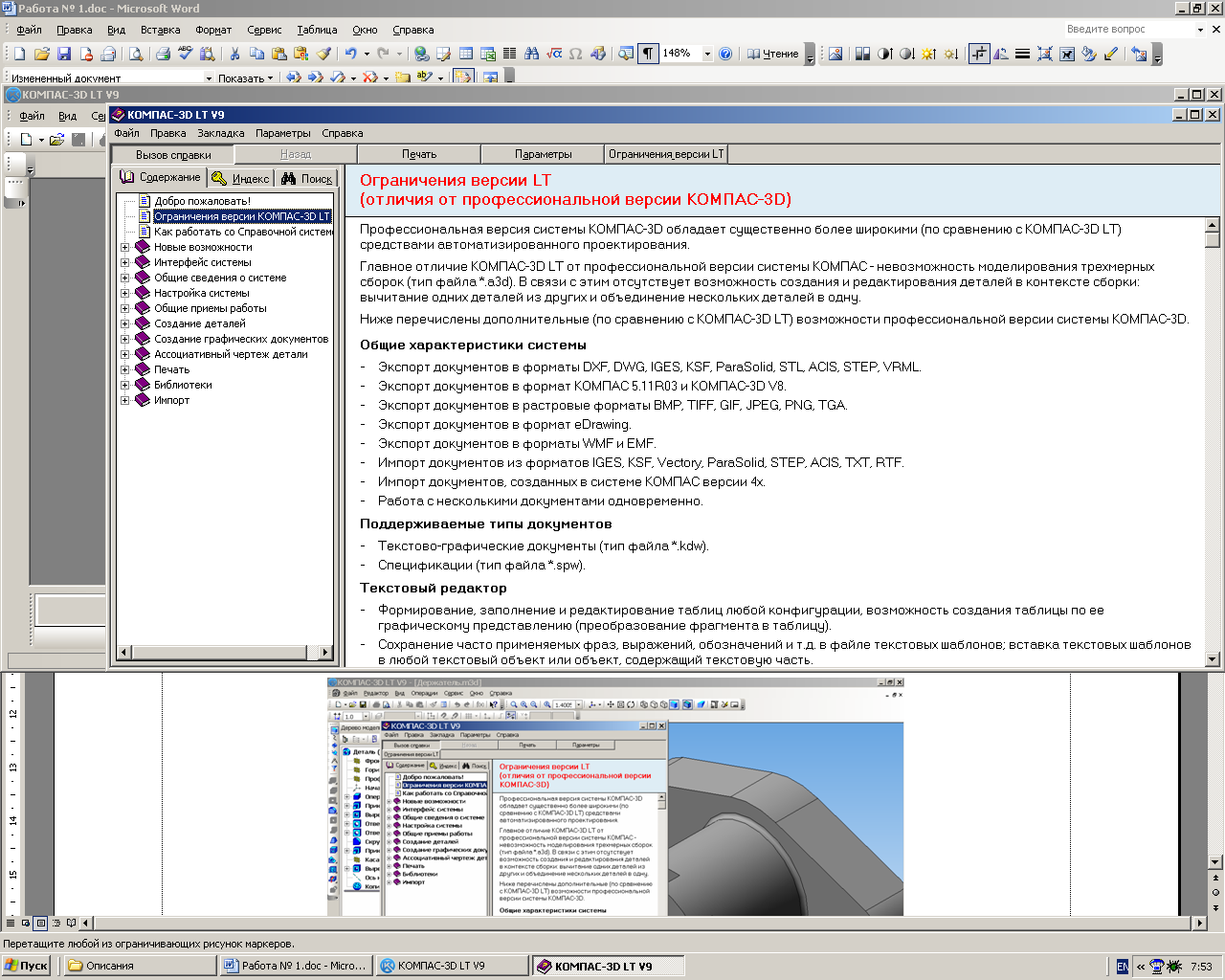Switch to Описания taskbar item
Screen dimensions: 1225x980
tap(140, 966)
